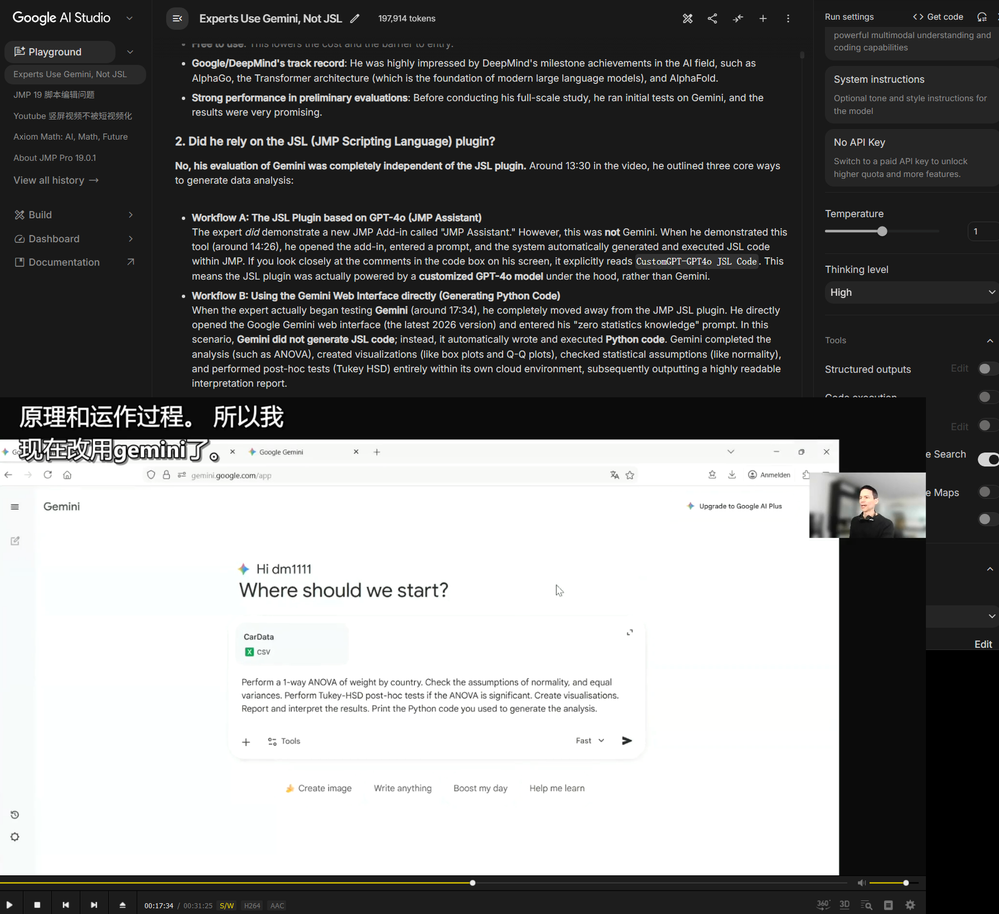Screen dimensions: 999x914
Task: Select Playground in the sidebar
Action: click(x=60, y=52)
